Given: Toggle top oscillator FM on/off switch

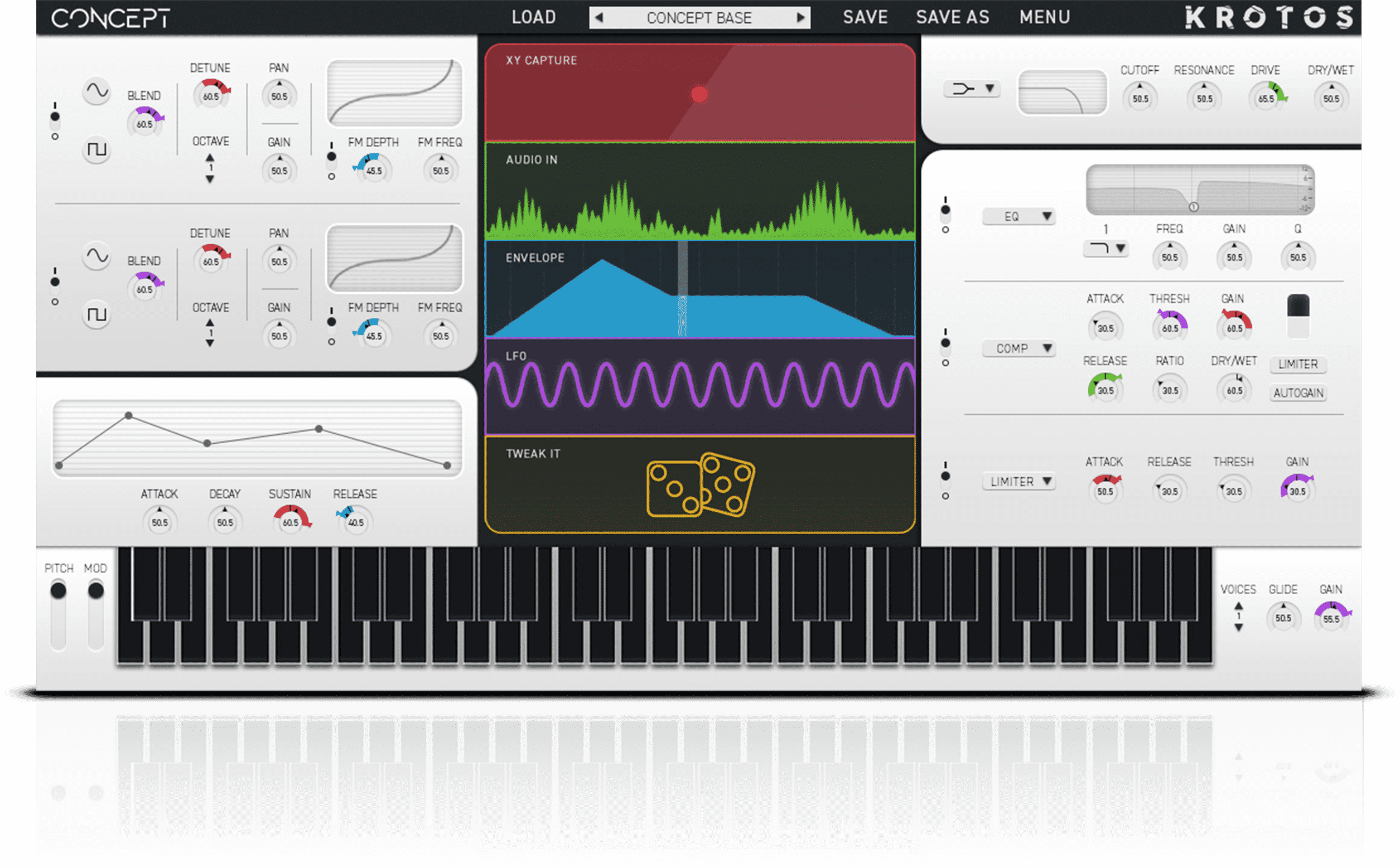Looking at the screenshot, I should click(331, 160).
